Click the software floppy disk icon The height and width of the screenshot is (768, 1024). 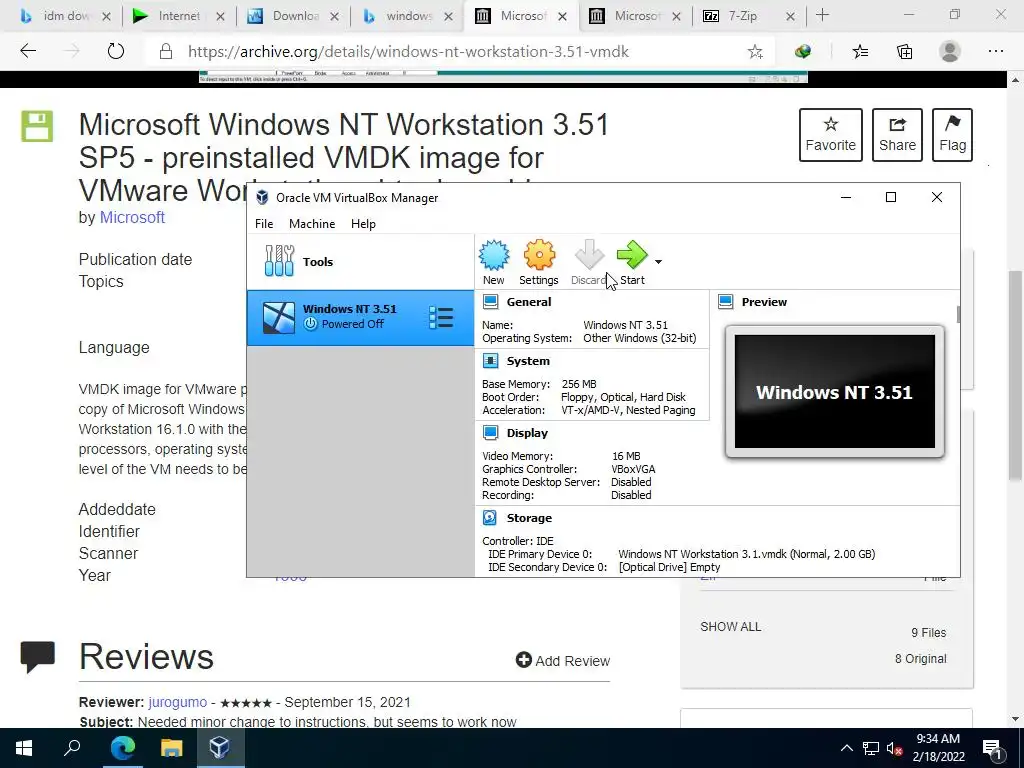pyautogui.click(x=37, y=126)
